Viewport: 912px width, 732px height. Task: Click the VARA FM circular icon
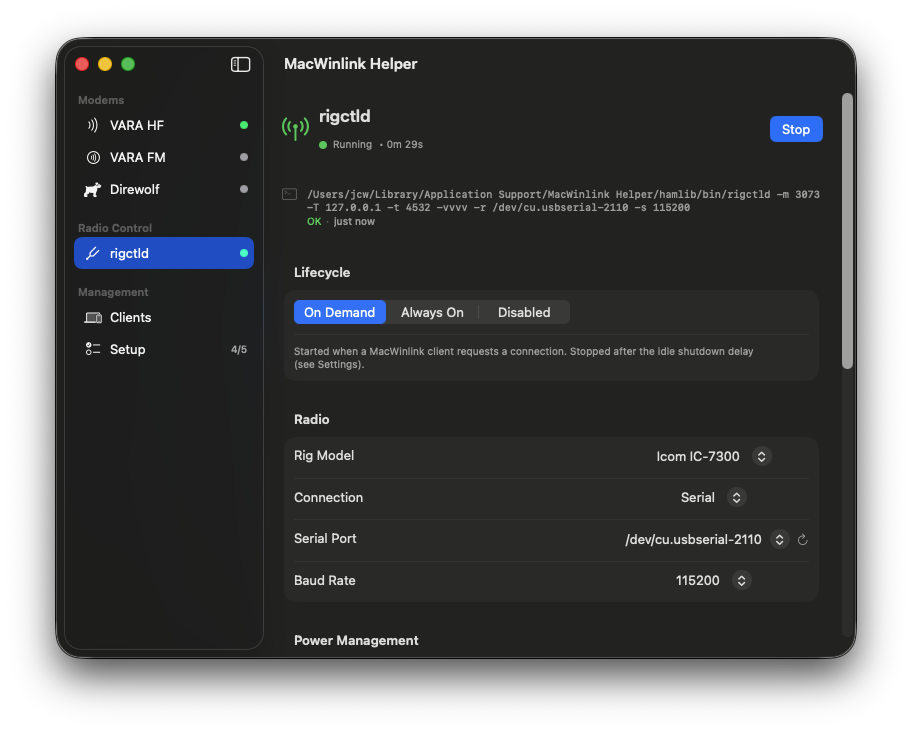coord(93,157)
